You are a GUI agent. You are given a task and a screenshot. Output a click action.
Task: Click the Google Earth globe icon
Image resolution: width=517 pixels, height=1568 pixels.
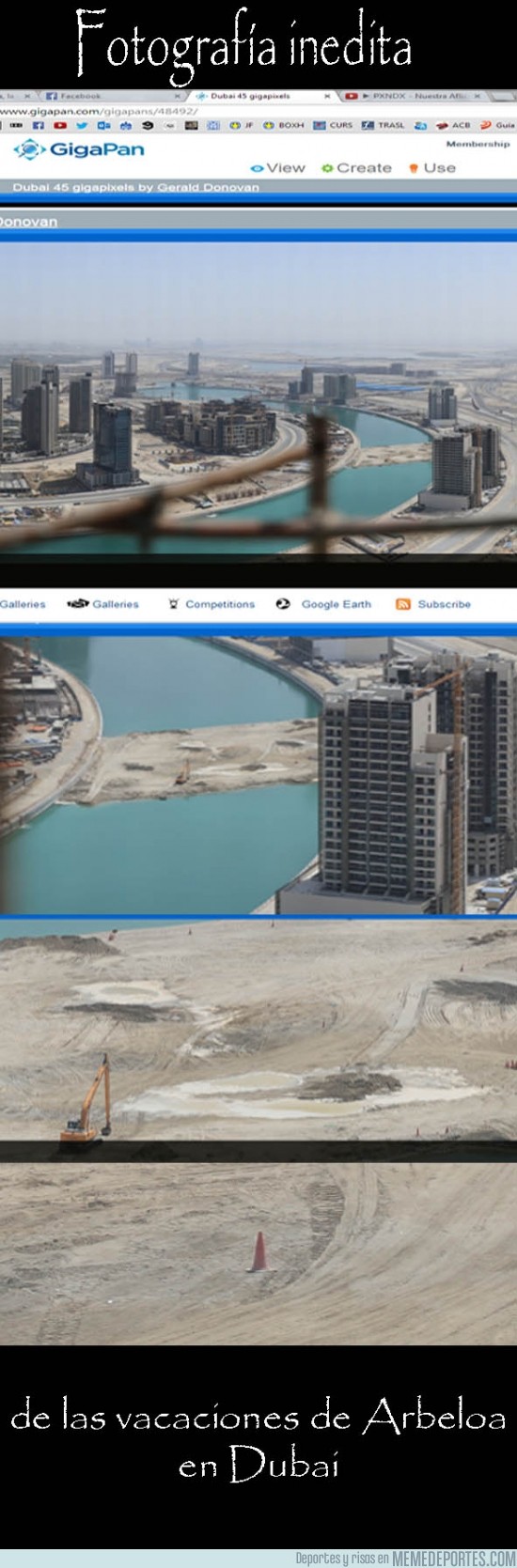(x=283, y=604)
